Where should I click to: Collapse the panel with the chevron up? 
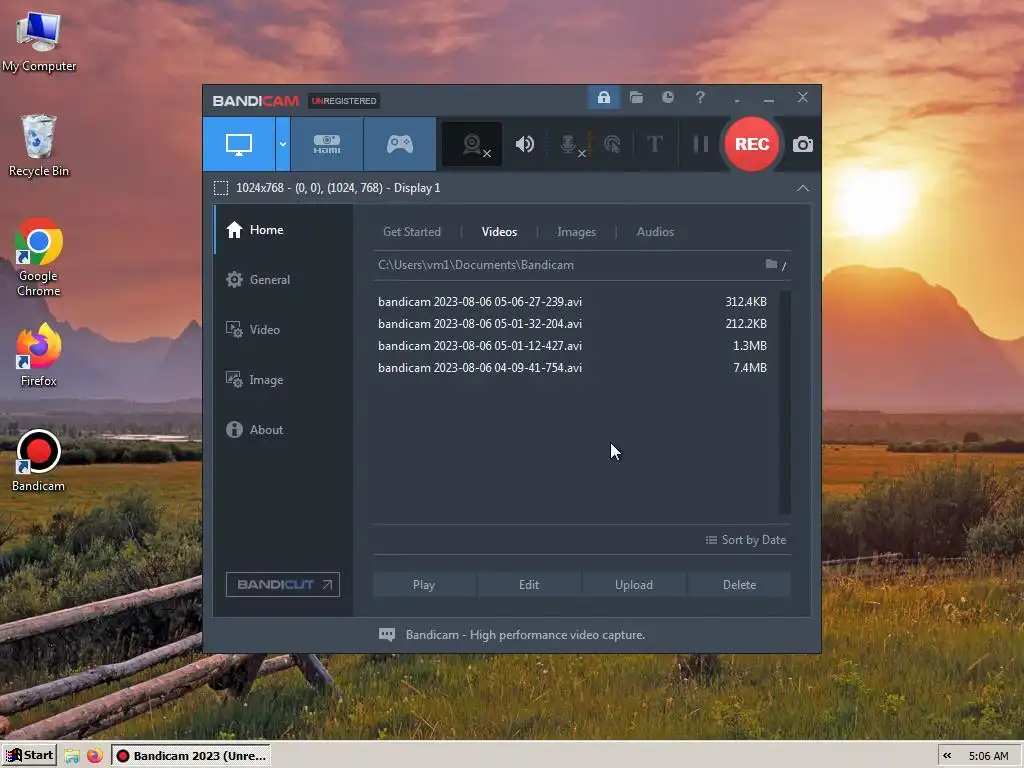coord(803,188)
